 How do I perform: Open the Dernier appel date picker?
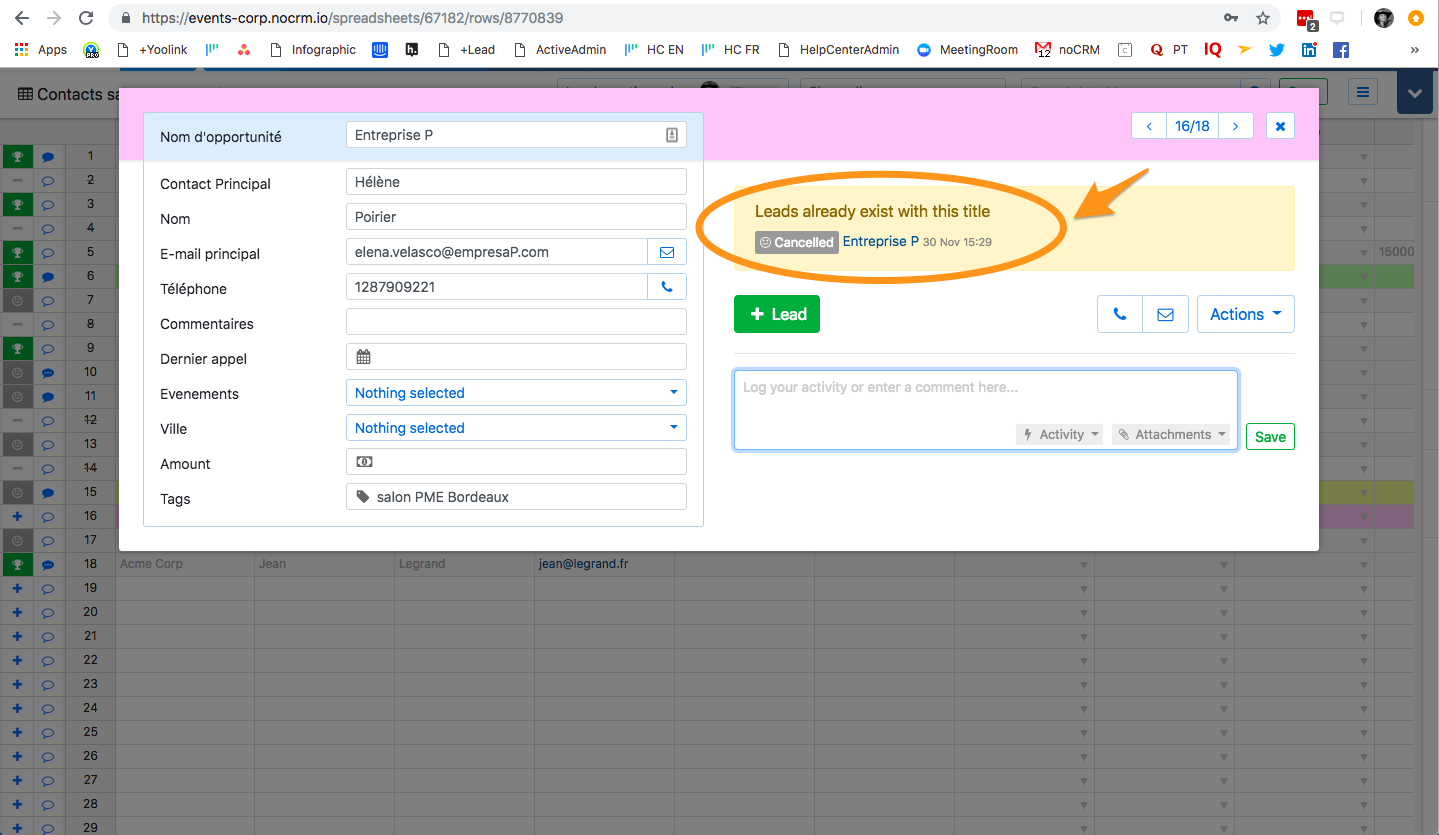[516, 357]
